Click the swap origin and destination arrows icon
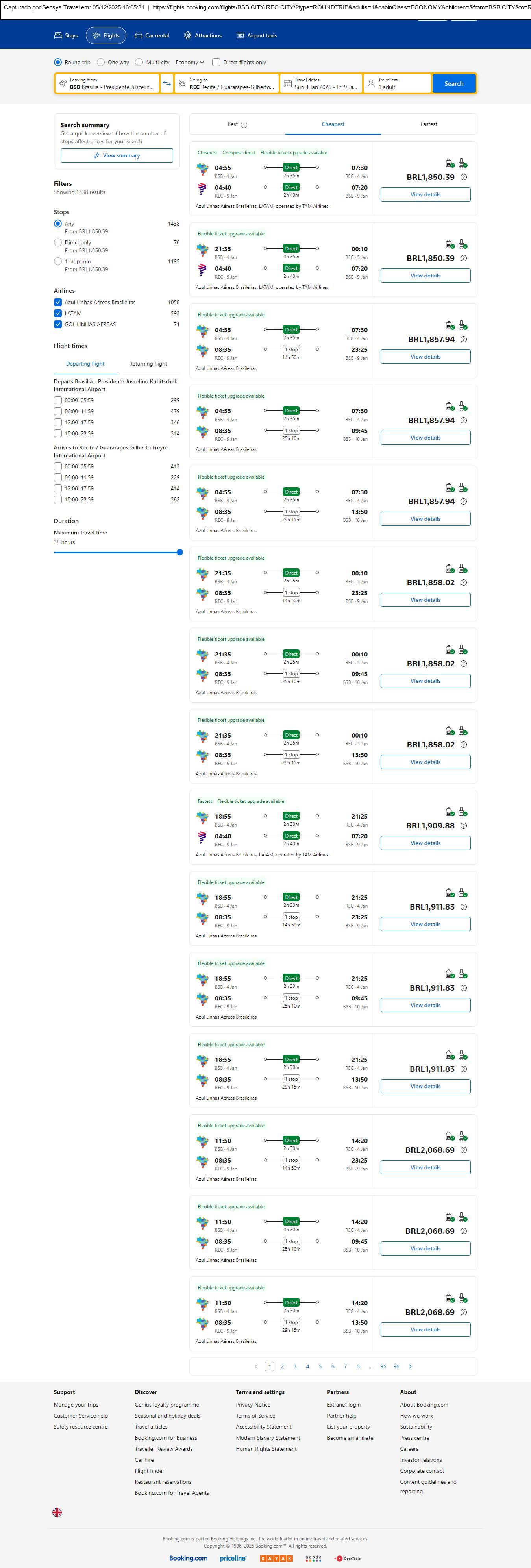The height and width of the screenshot is (1568, 531). pyautogui.click(x=167, y=83)
